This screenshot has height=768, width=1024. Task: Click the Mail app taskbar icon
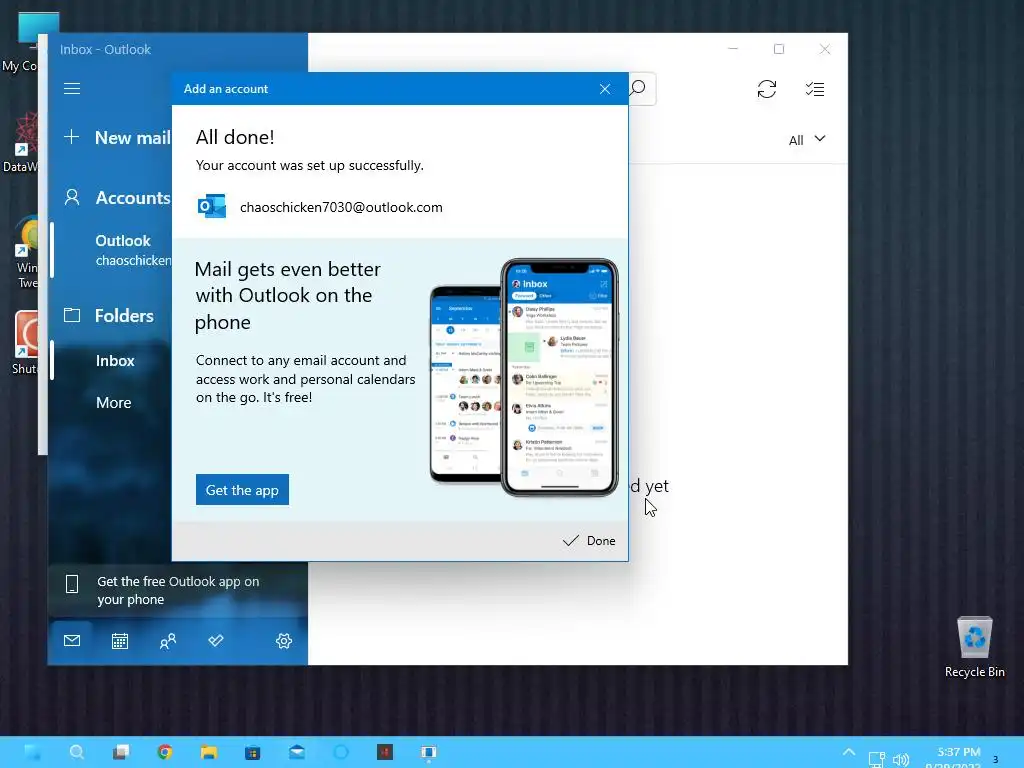296,752
